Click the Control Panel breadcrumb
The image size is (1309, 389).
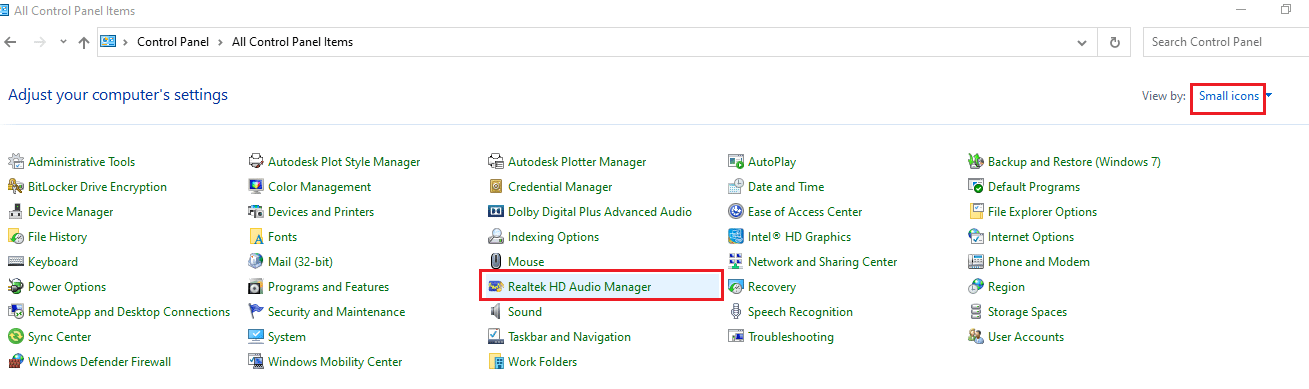point(173,42)
